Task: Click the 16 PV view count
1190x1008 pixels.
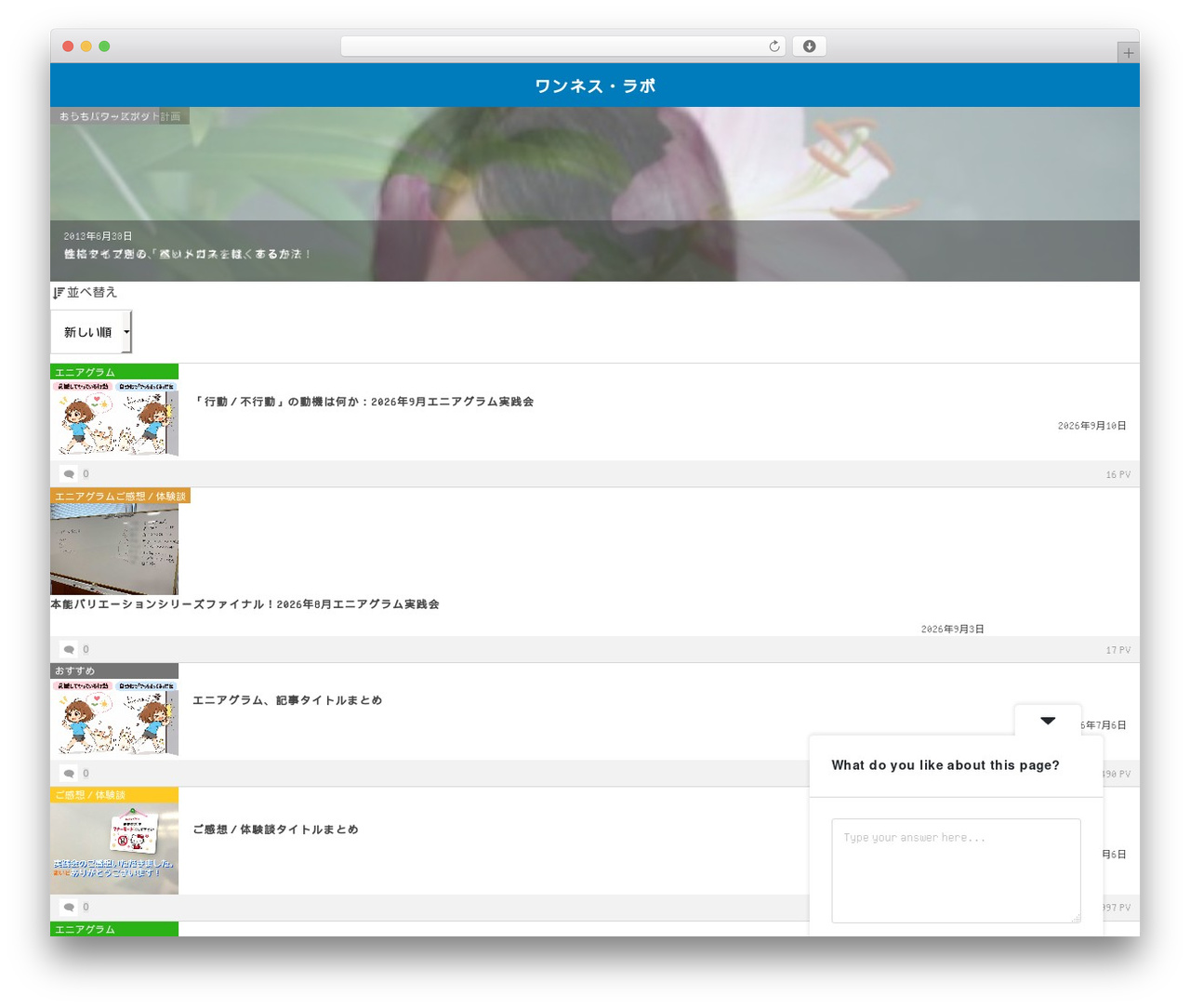Action: coord(1117,475)
